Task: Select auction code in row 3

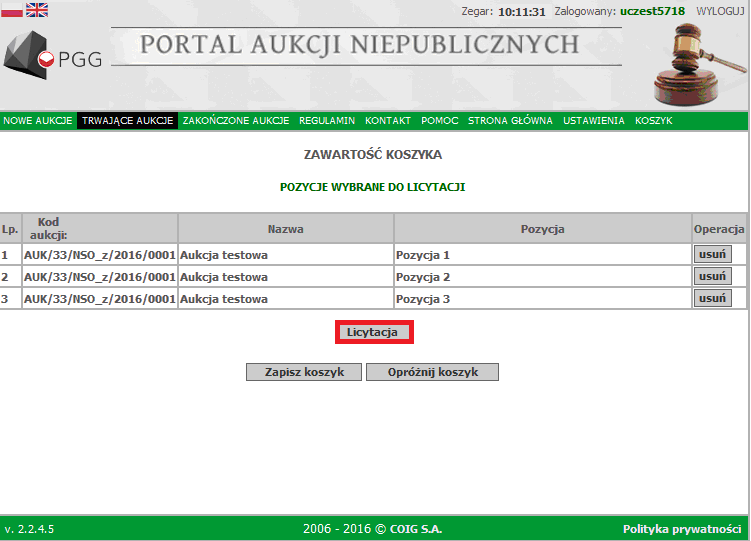Action: [100, 299]
